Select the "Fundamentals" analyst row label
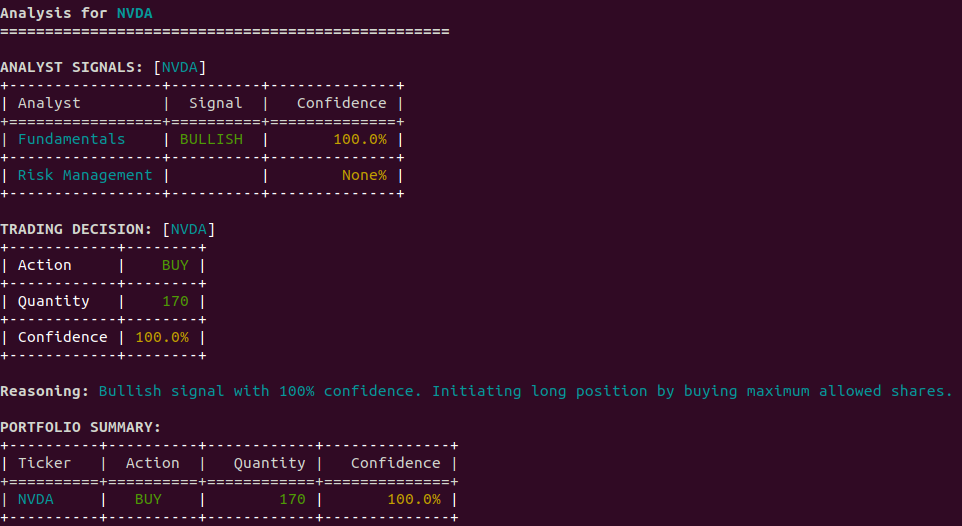The image size is (962, 526). [x=72, y=139]
